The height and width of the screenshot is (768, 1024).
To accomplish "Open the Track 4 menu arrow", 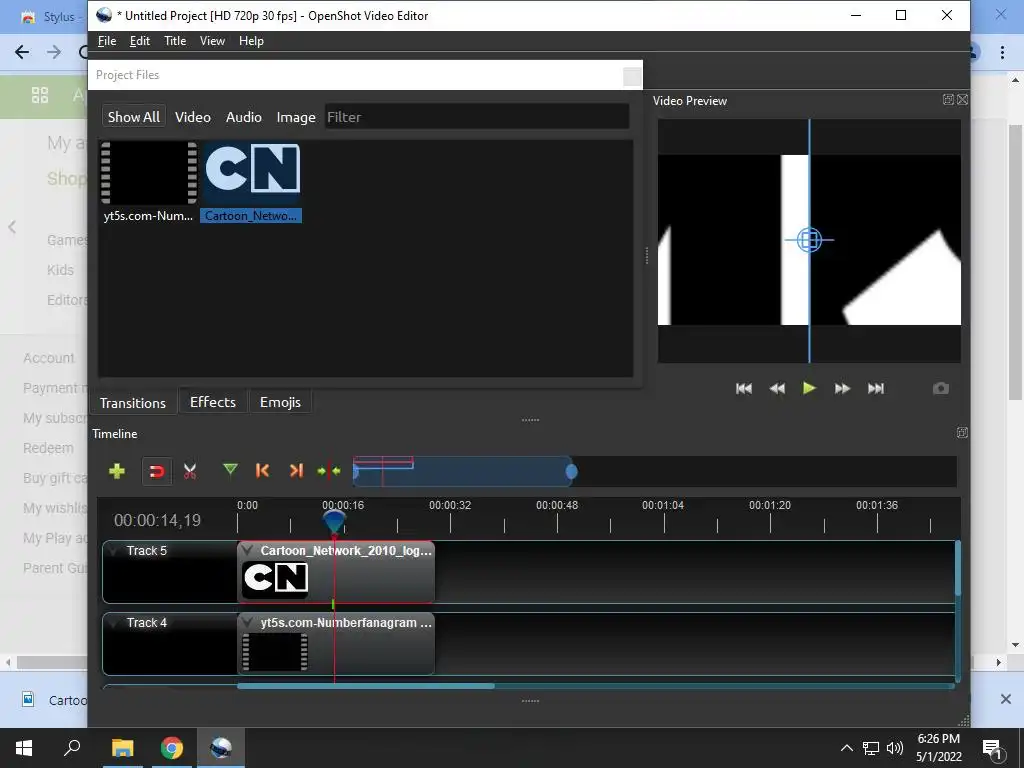I will pos(113,622).
